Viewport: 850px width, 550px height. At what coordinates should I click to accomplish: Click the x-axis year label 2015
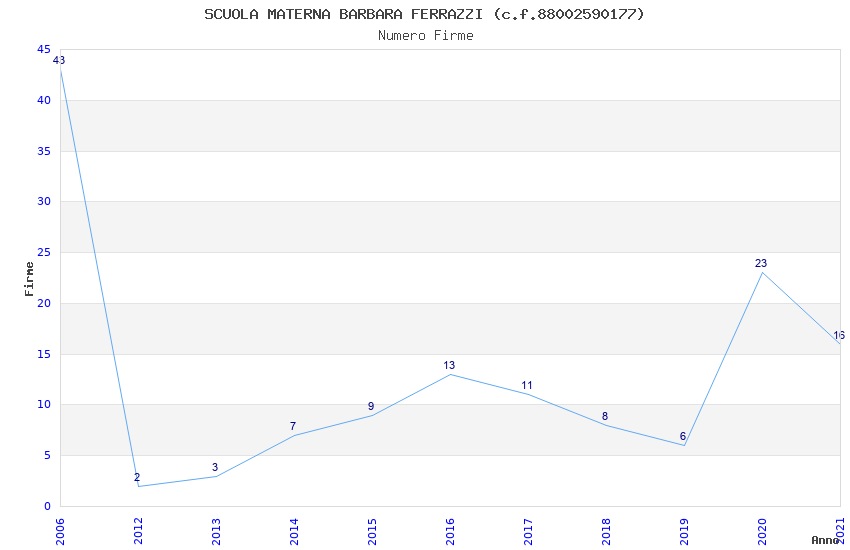tap(372, 531)
